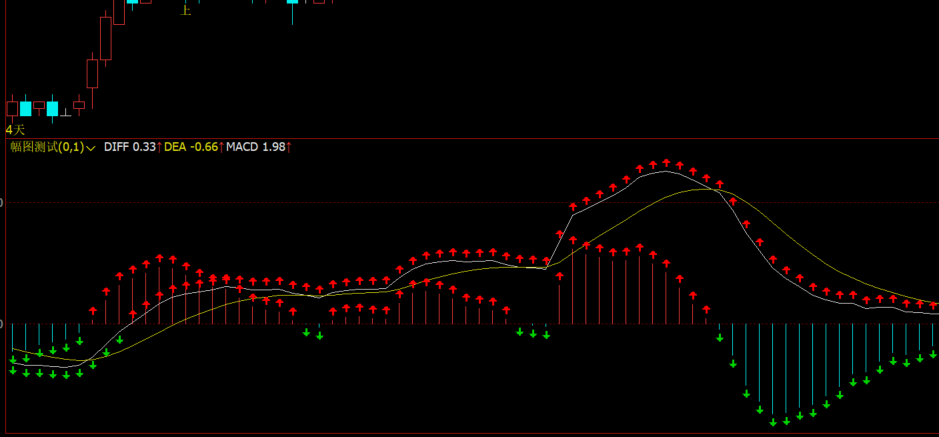Click the MACD 1.98 value label

(x=255, y=147)
